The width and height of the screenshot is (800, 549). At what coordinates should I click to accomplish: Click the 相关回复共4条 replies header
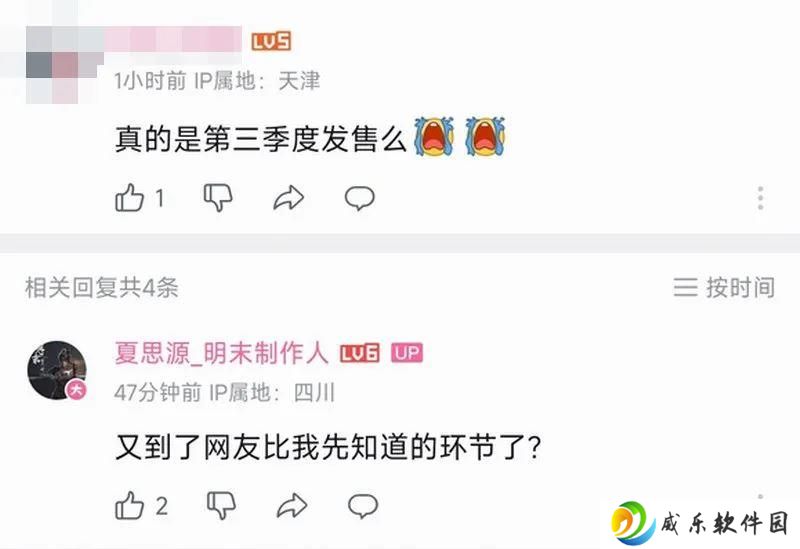[x=102, y=287]
